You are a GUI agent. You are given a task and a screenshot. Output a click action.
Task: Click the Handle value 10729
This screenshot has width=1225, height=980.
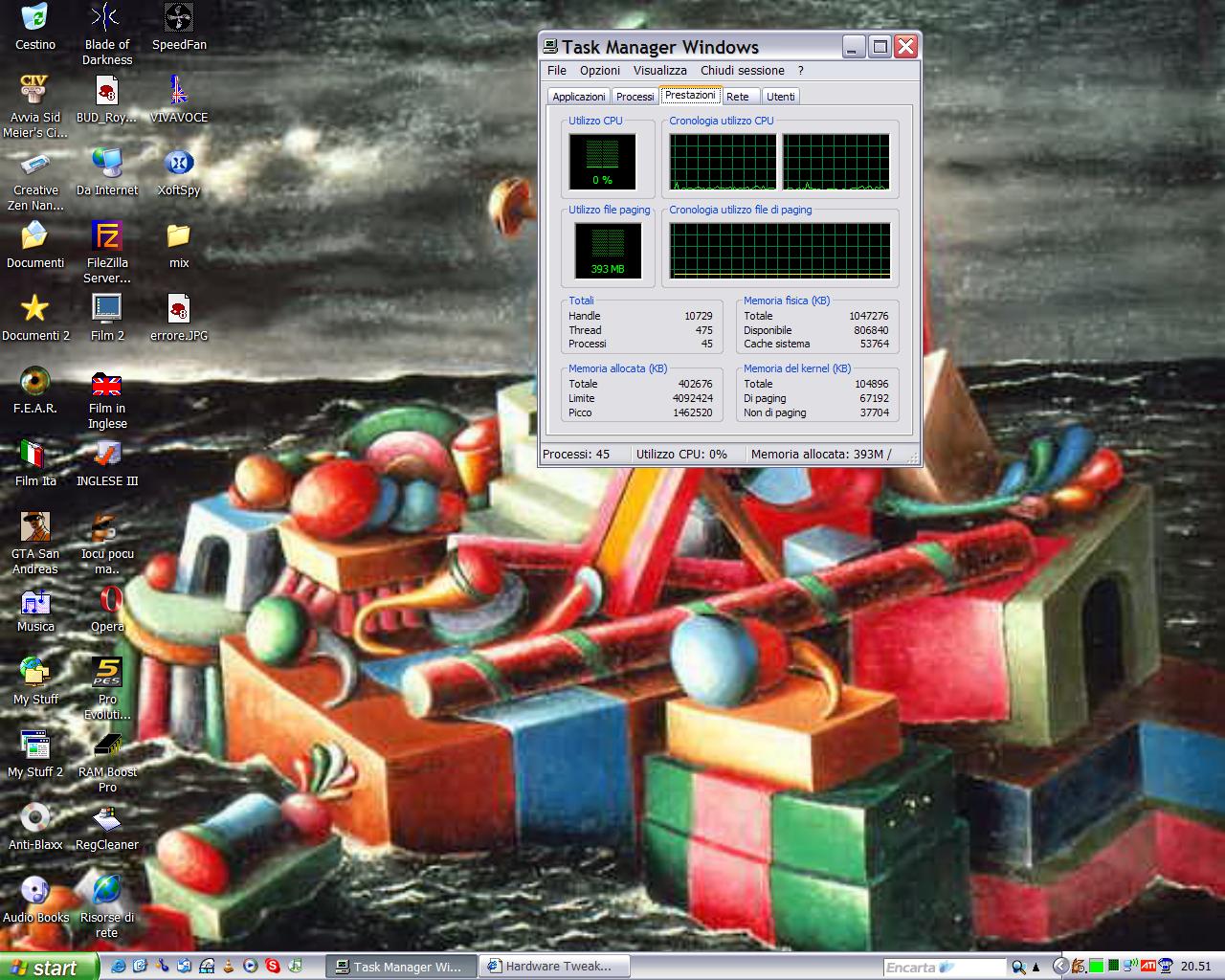pyautogui.click(x=698, y=316)
